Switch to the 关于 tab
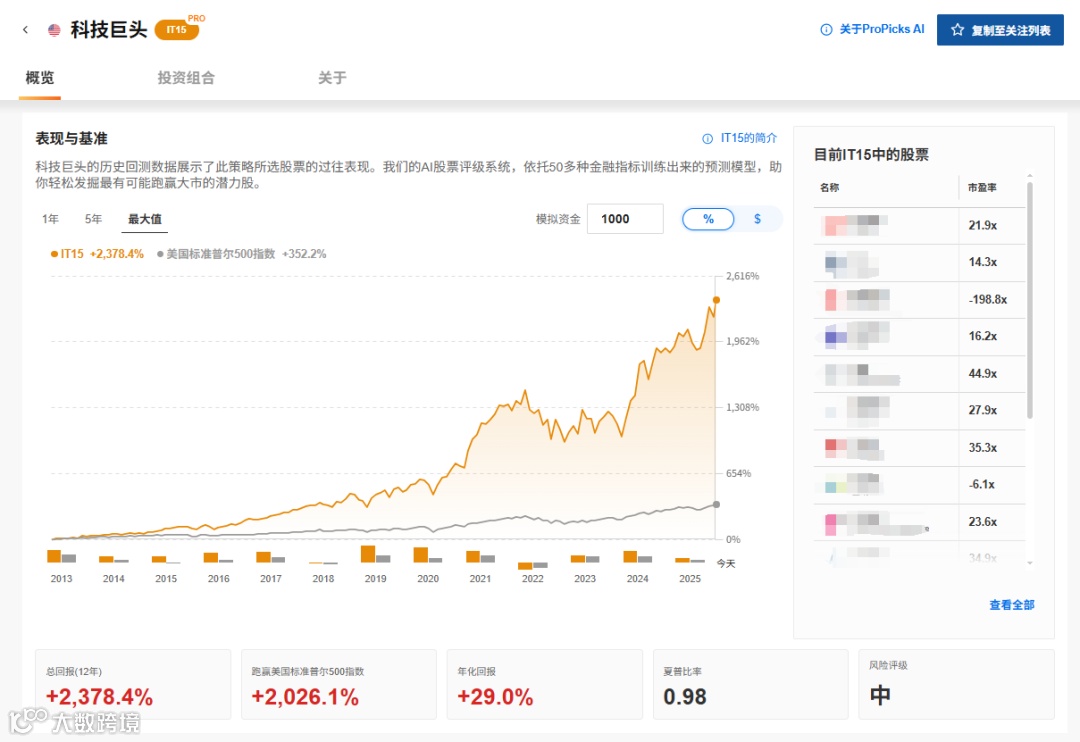 (332, 78)
